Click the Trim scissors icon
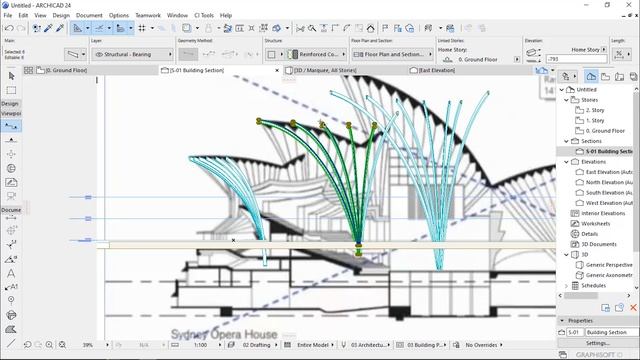Image resolution: width=640 pixels, height=360 pixels. tap(300, 28)
